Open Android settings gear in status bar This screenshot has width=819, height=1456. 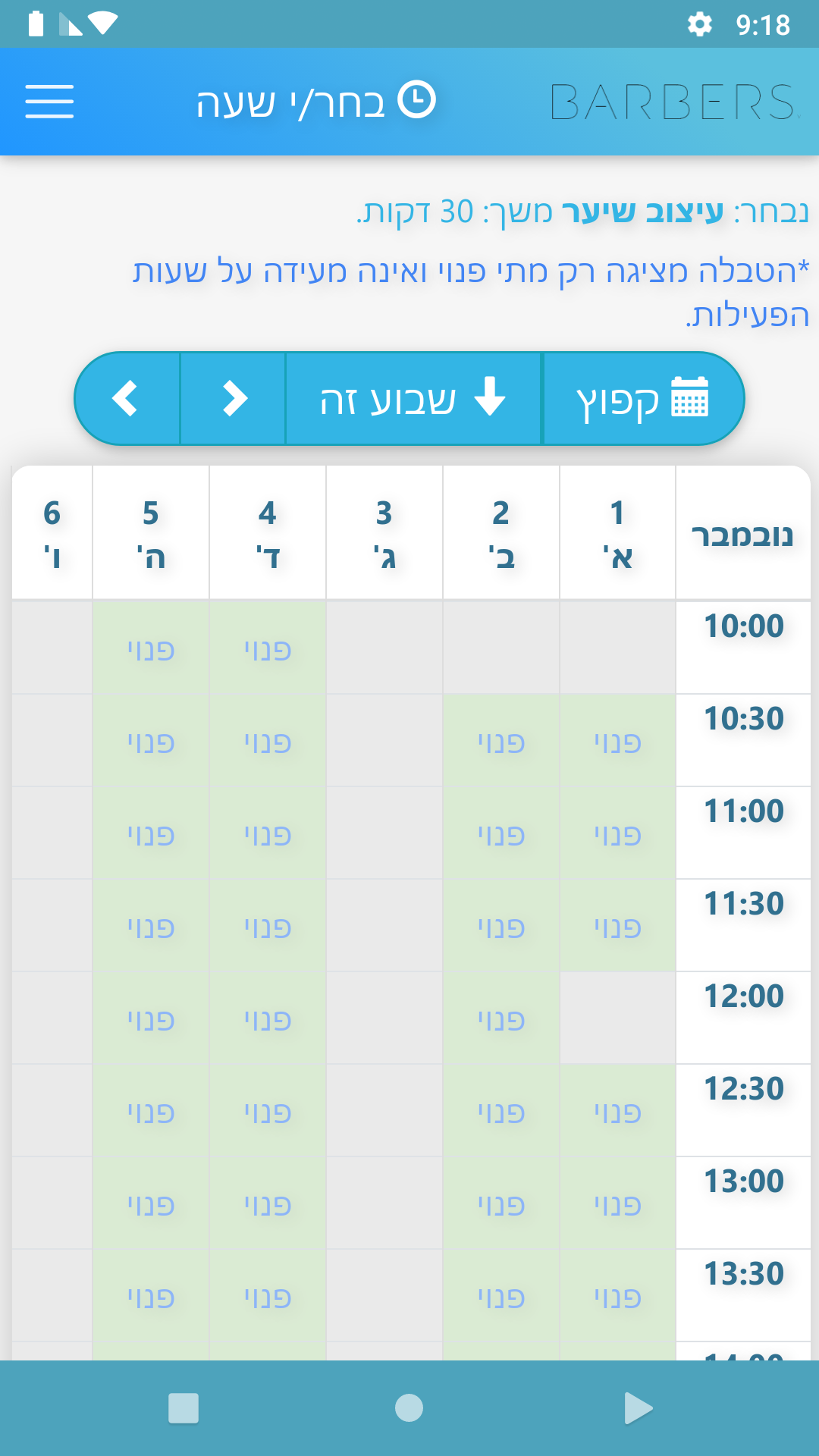tap(699, 24)
